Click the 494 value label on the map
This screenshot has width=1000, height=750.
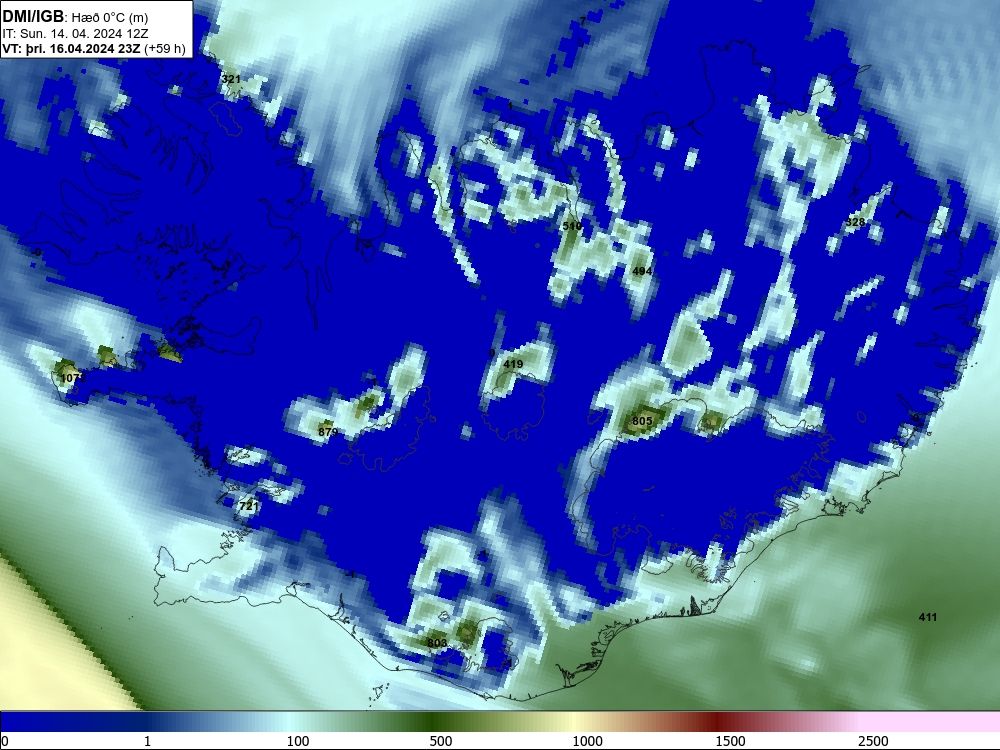[642, 271]
